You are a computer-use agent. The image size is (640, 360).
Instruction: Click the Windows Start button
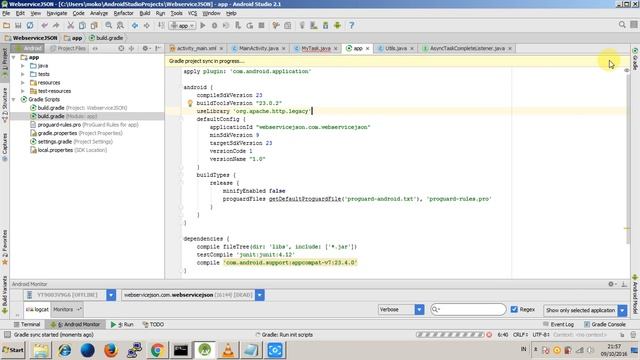[13, 350]
